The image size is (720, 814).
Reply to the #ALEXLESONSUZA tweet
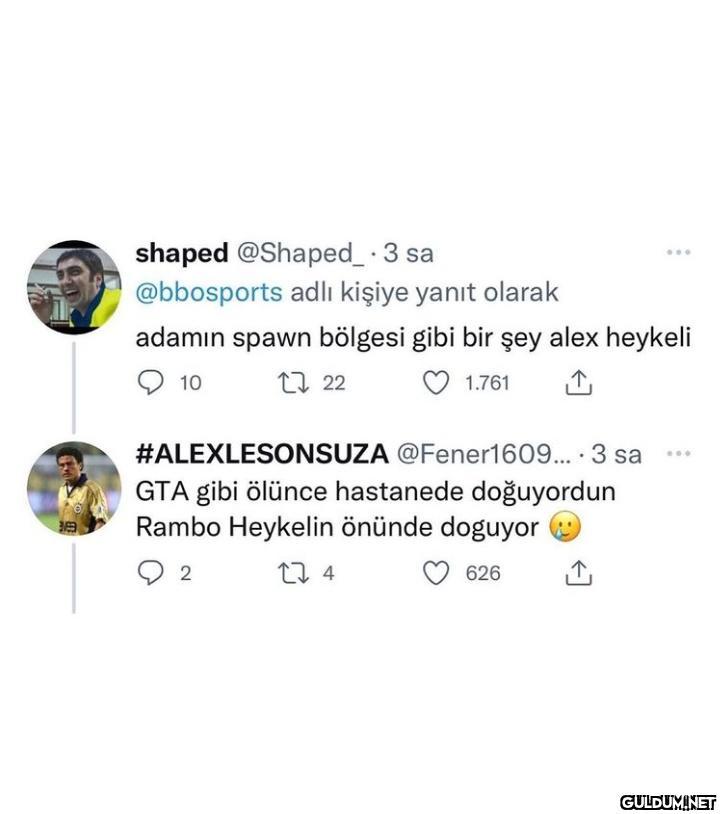pyautogui.click(x=151, y=573)
